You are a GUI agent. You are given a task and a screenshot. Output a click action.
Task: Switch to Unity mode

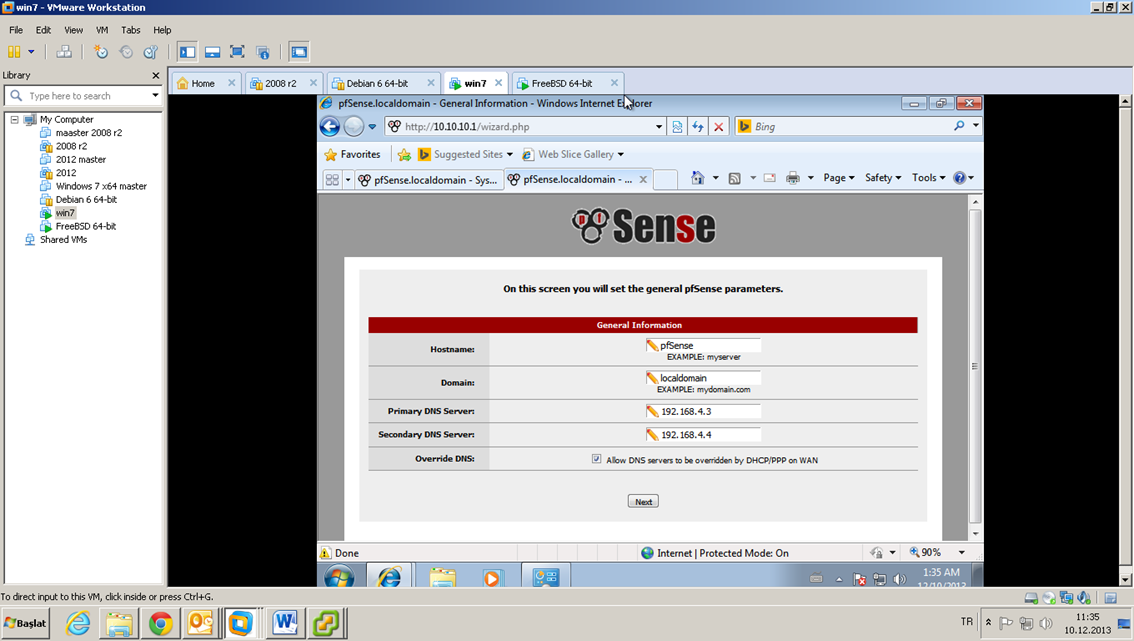(263, 52)
